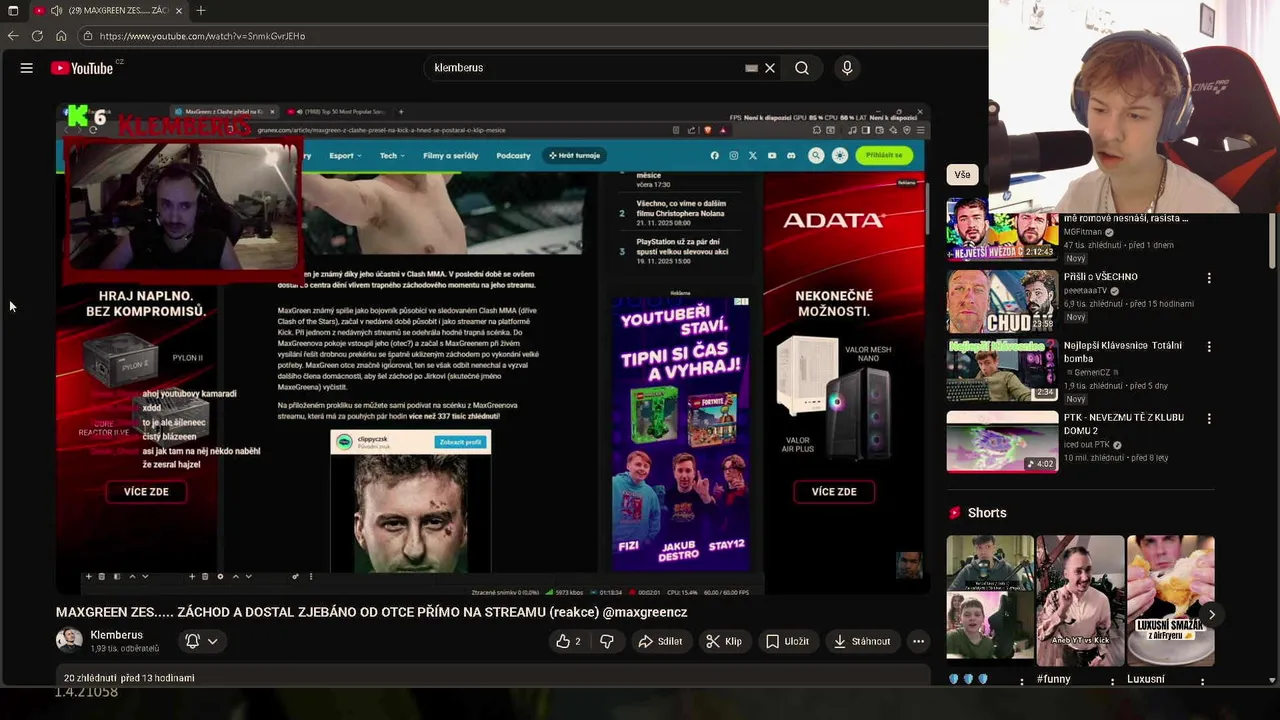Open the #funny Shorts thumbnail

click(x=1080, y=601)
